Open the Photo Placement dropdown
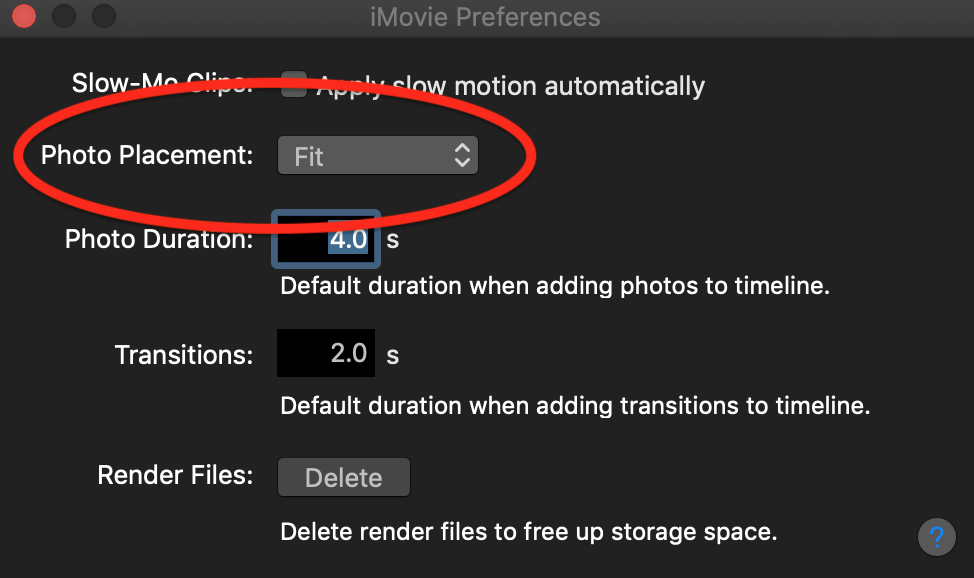 377,156
